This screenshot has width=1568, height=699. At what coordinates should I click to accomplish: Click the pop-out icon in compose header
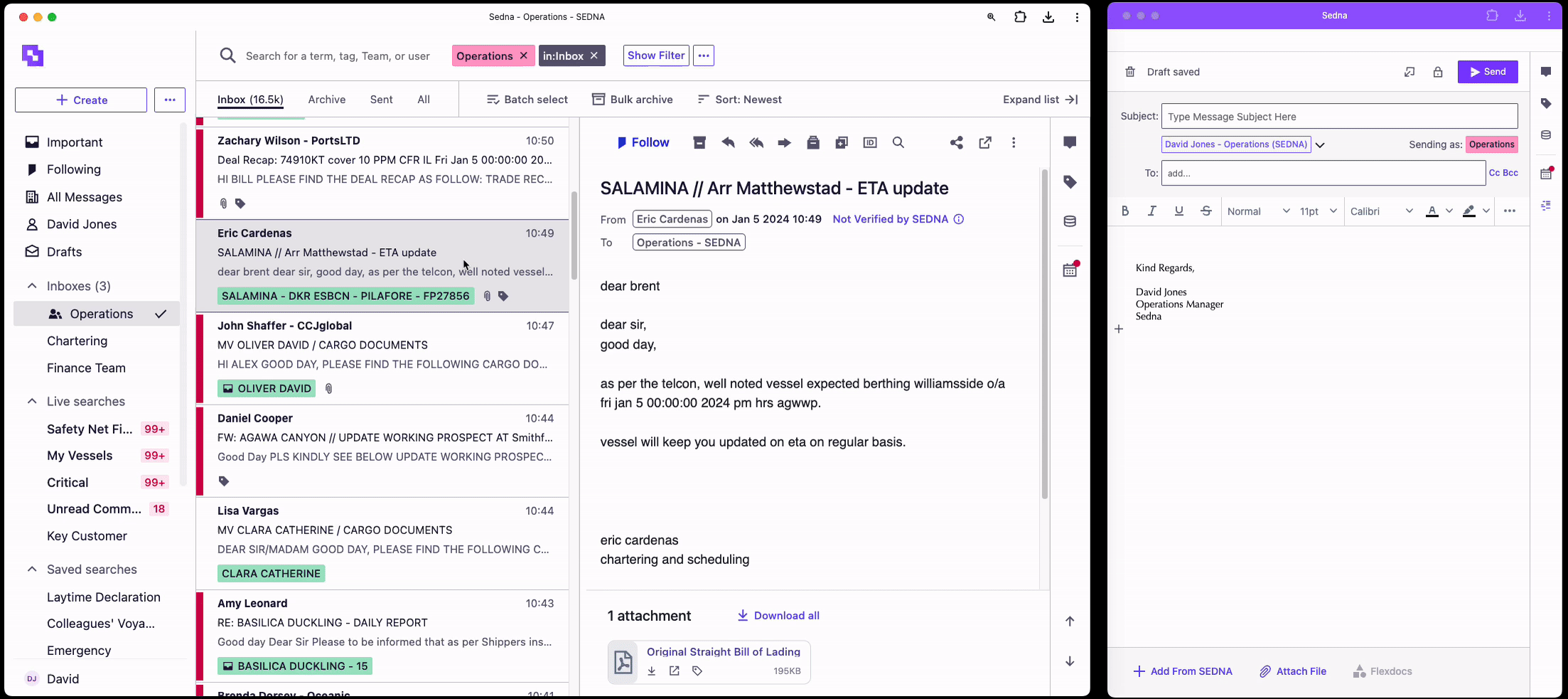coord(1409,72)
